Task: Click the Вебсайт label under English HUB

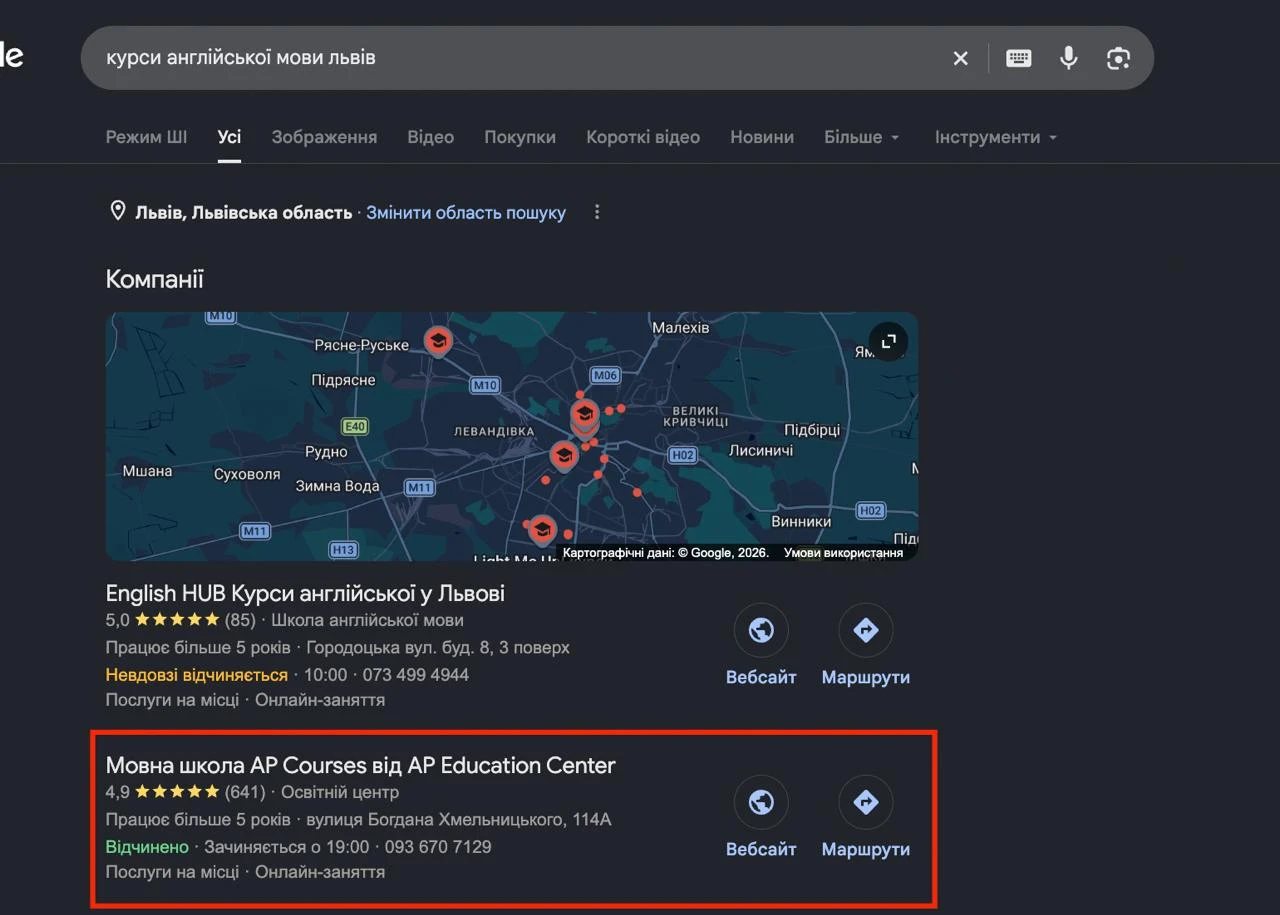Action: coord(761,677)
